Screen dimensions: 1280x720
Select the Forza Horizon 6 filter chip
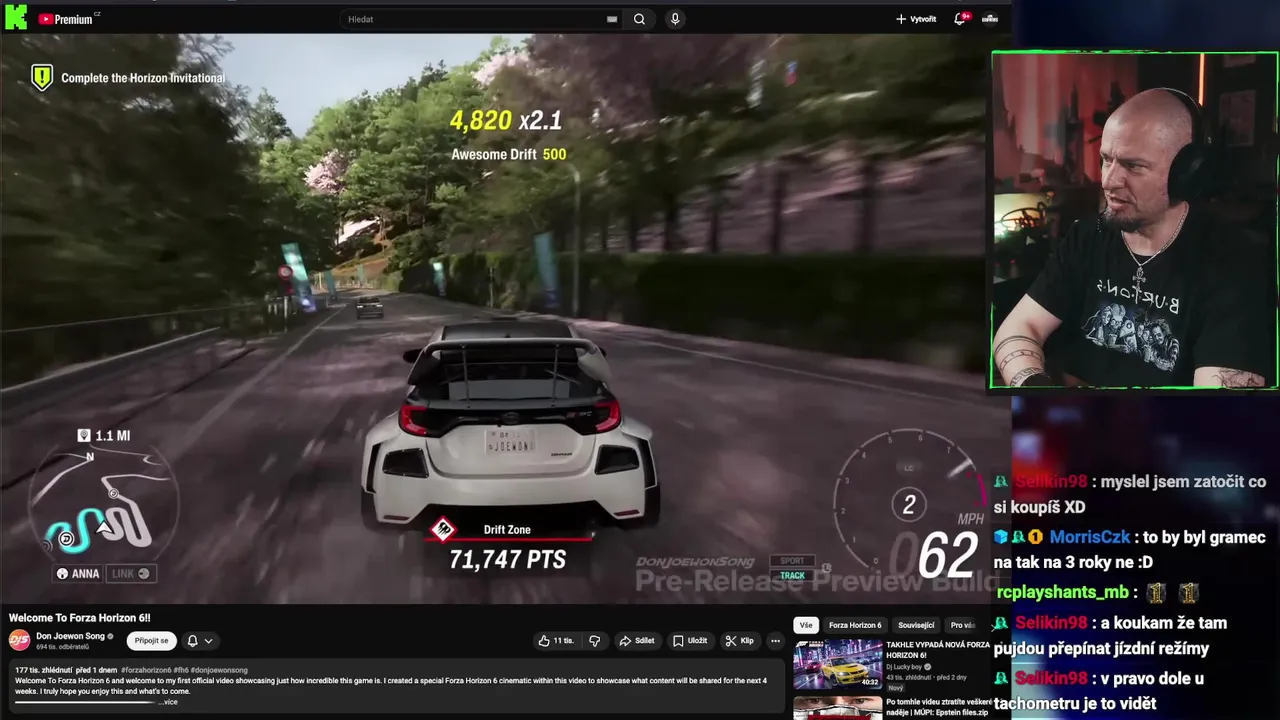coord(855,625)
